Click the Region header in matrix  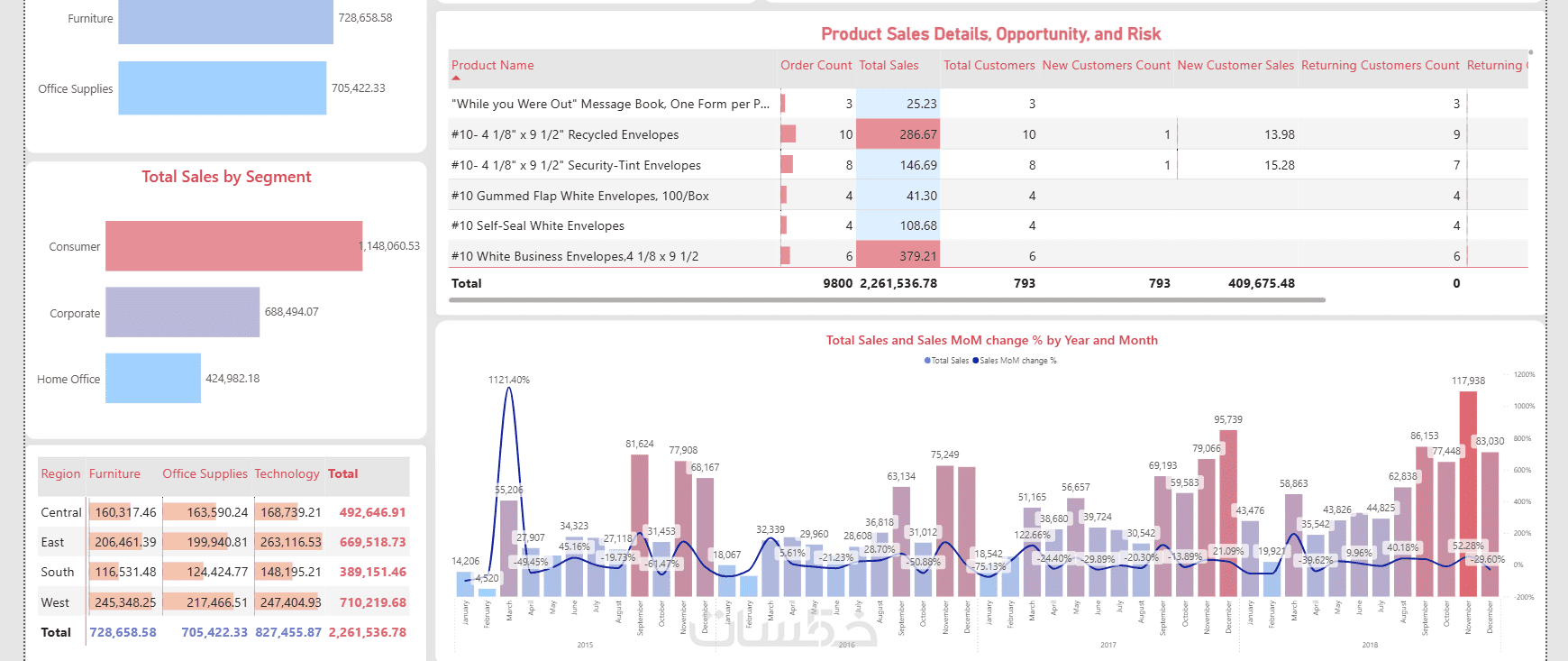point(60,473)
